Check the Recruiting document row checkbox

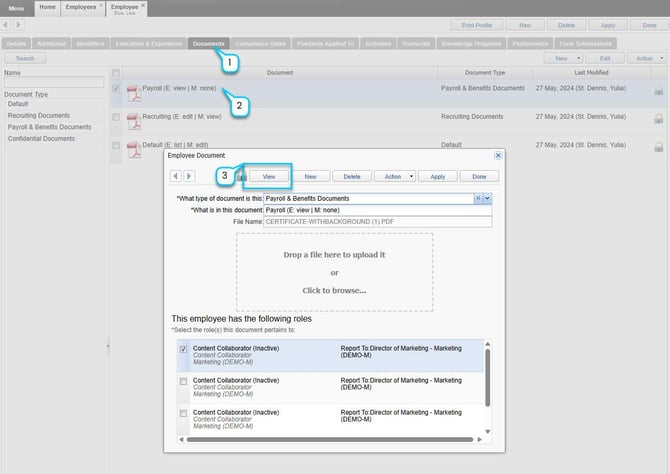[116, 117]
